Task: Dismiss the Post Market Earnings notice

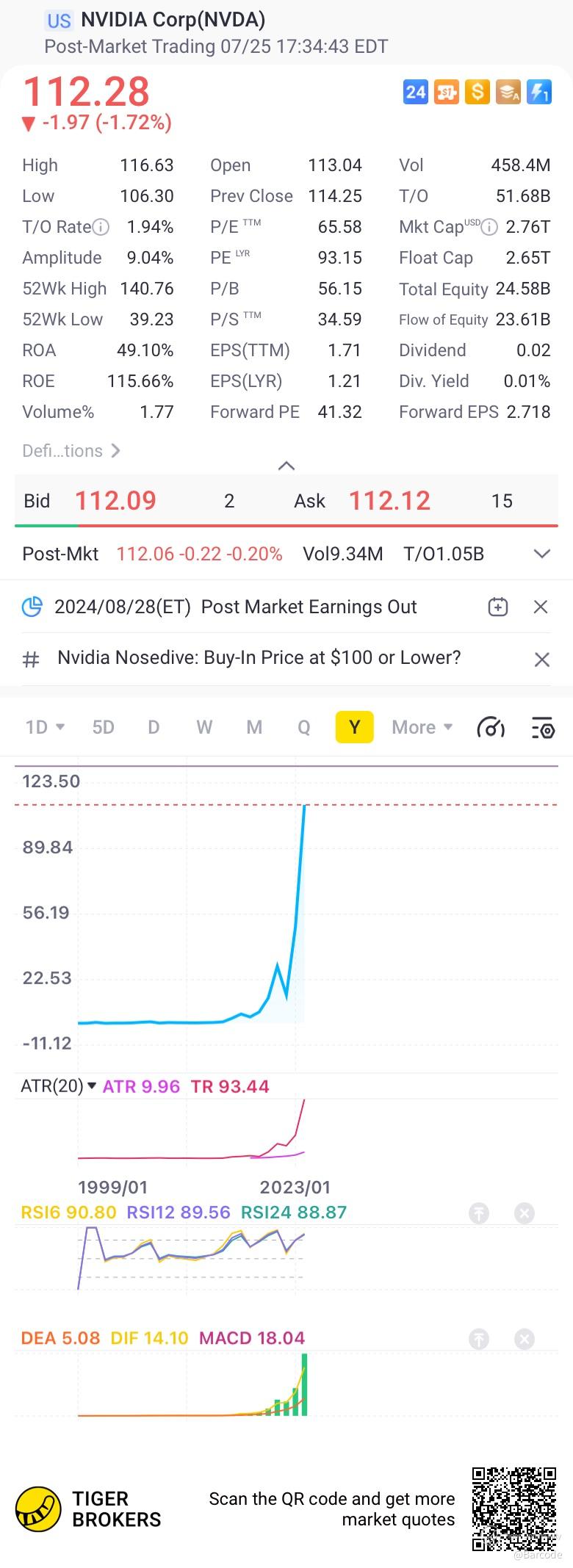Action: (541, 607)
